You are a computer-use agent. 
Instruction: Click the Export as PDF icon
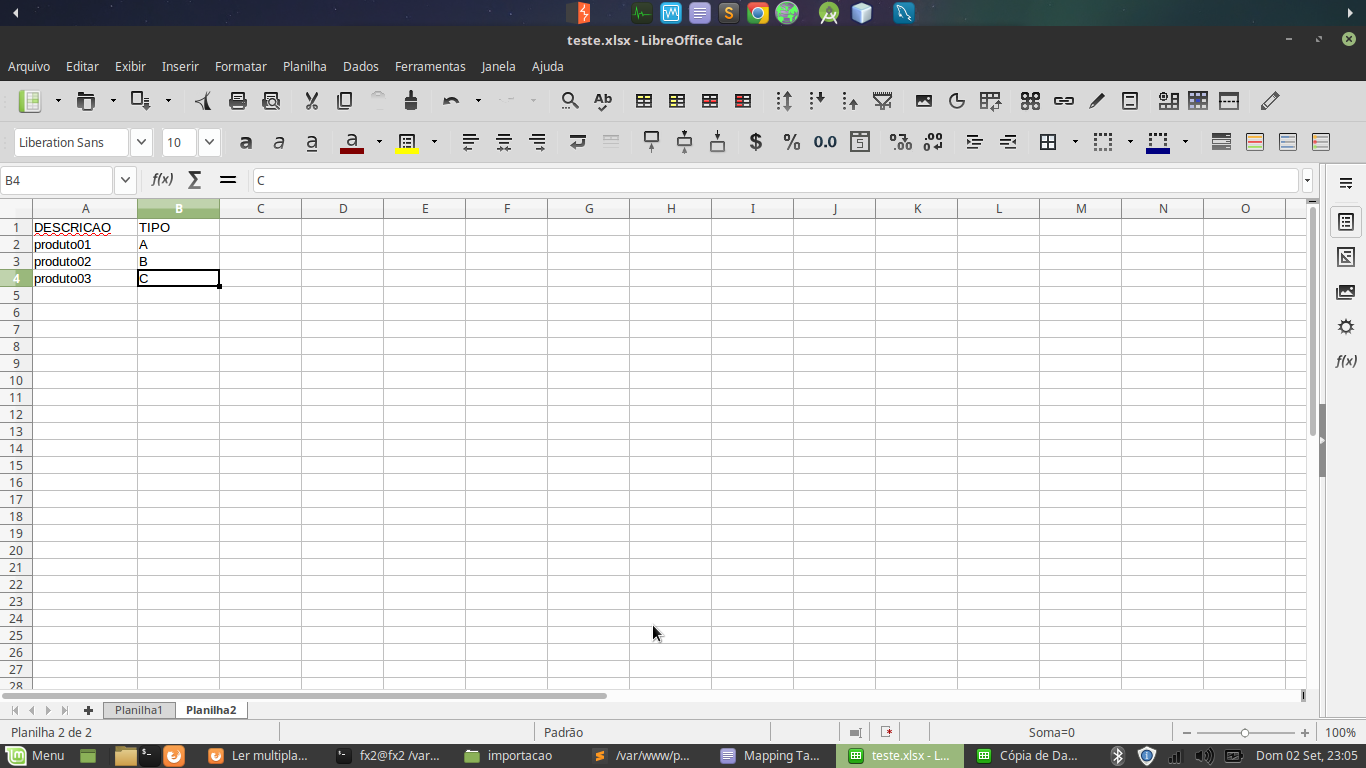(203, 101)
